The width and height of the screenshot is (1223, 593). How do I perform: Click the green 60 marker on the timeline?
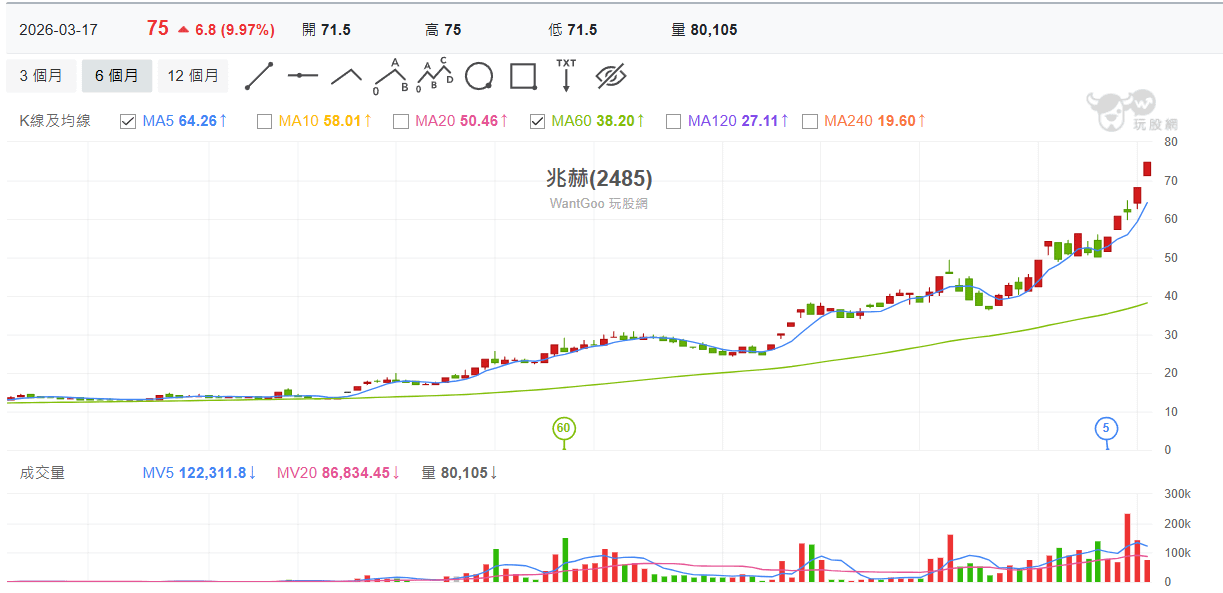563,429
